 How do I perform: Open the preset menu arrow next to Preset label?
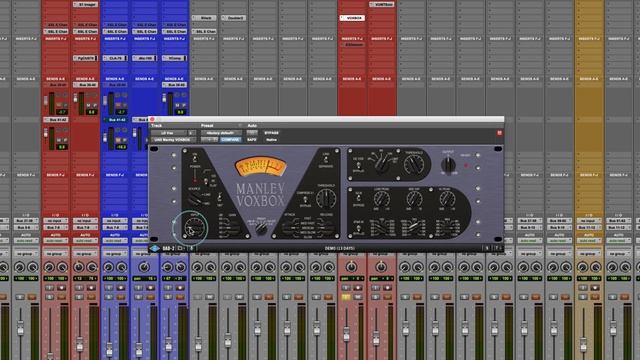[240, 126]
